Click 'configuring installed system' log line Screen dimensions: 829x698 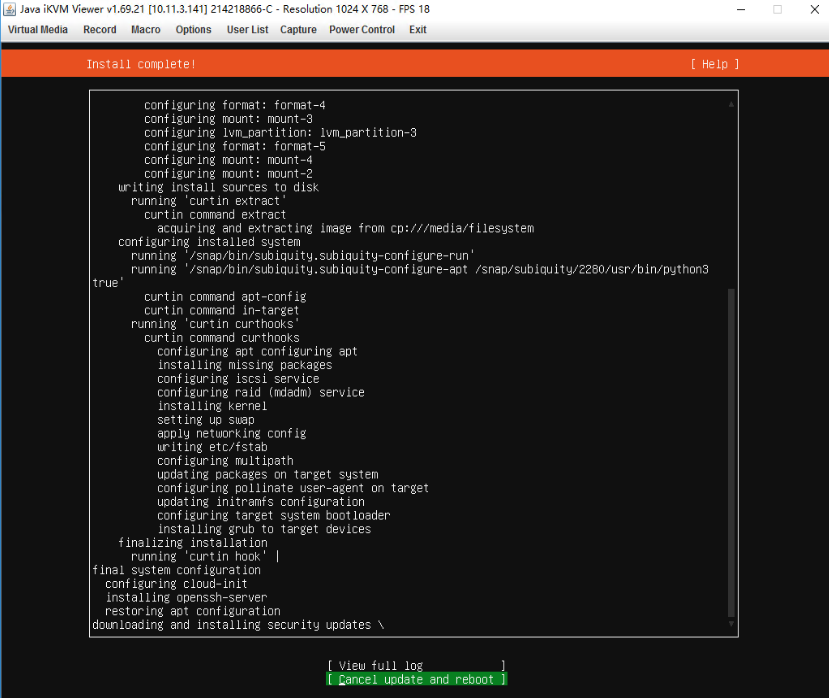pos(209,242)
